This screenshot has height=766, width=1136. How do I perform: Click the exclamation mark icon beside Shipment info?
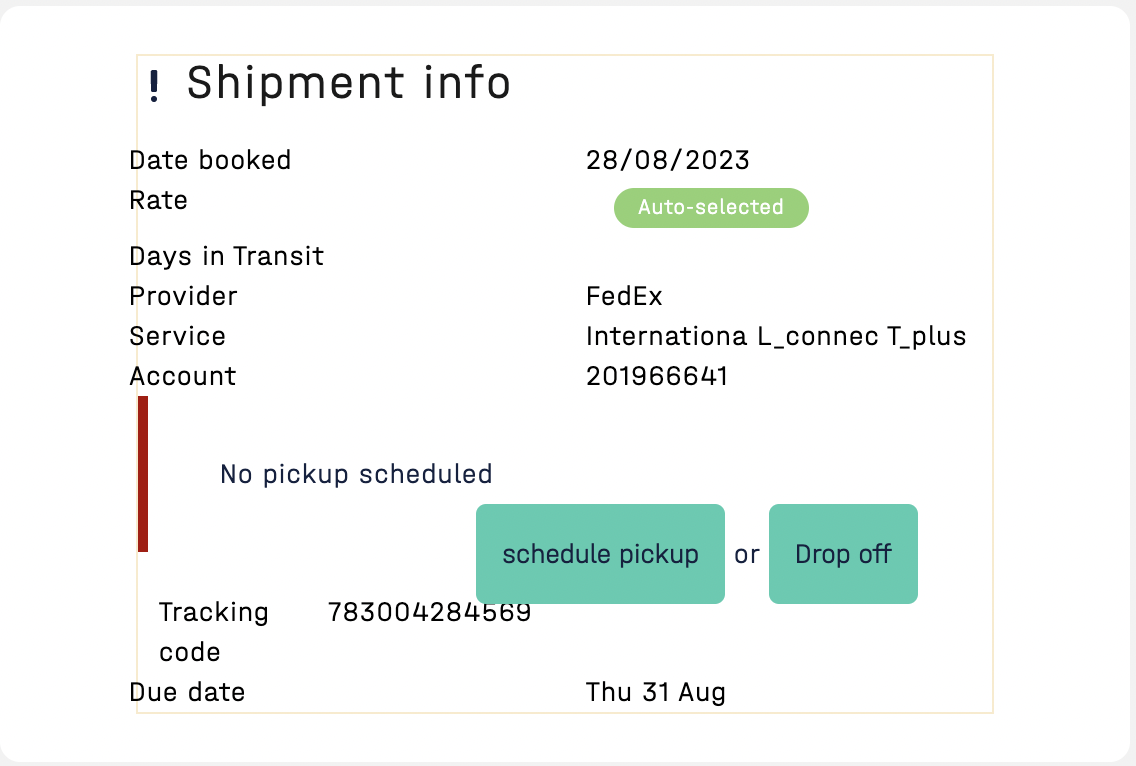(153, 86)
